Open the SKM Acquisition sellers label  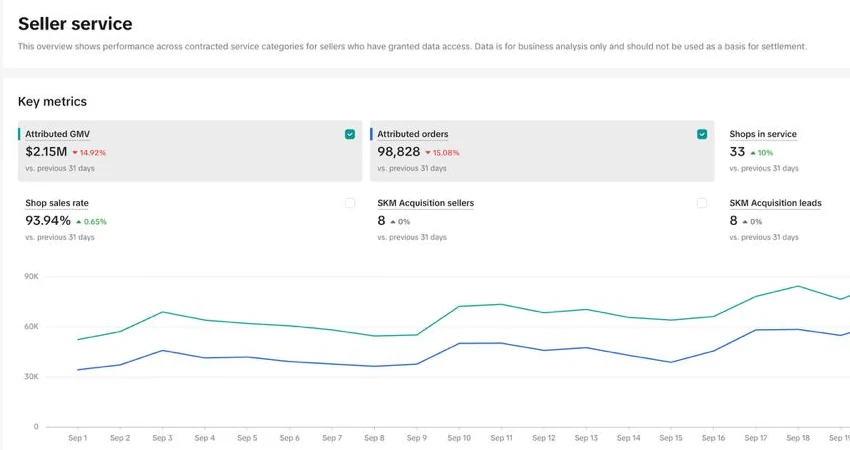click(426, 203)
